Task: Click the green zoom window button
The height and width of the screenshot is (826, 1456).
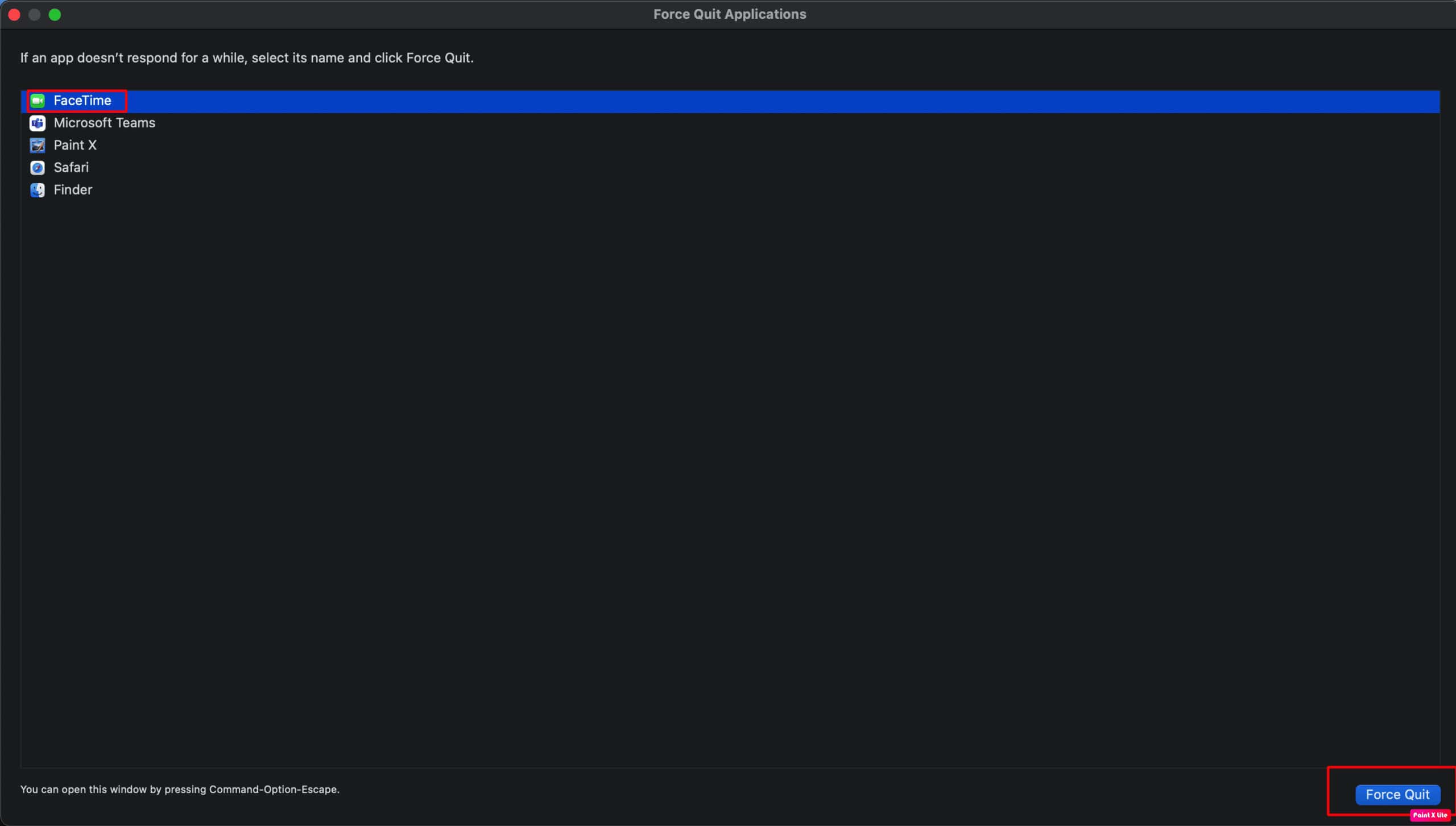Action: point(55,14)
